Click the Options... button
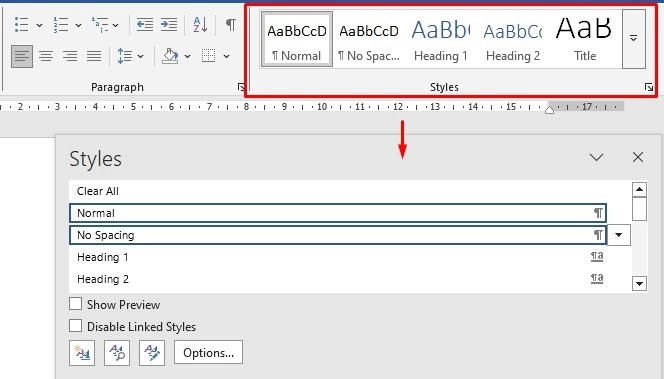This screenshot has width=664, height=379. [x=208, y=352]
